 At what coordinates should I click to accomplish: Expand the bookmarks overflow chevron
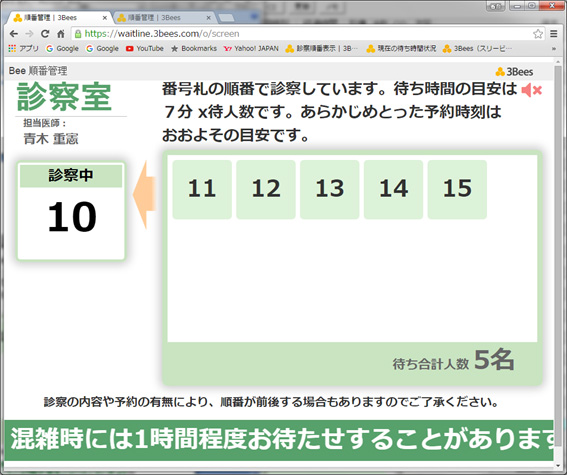point(554,48)
